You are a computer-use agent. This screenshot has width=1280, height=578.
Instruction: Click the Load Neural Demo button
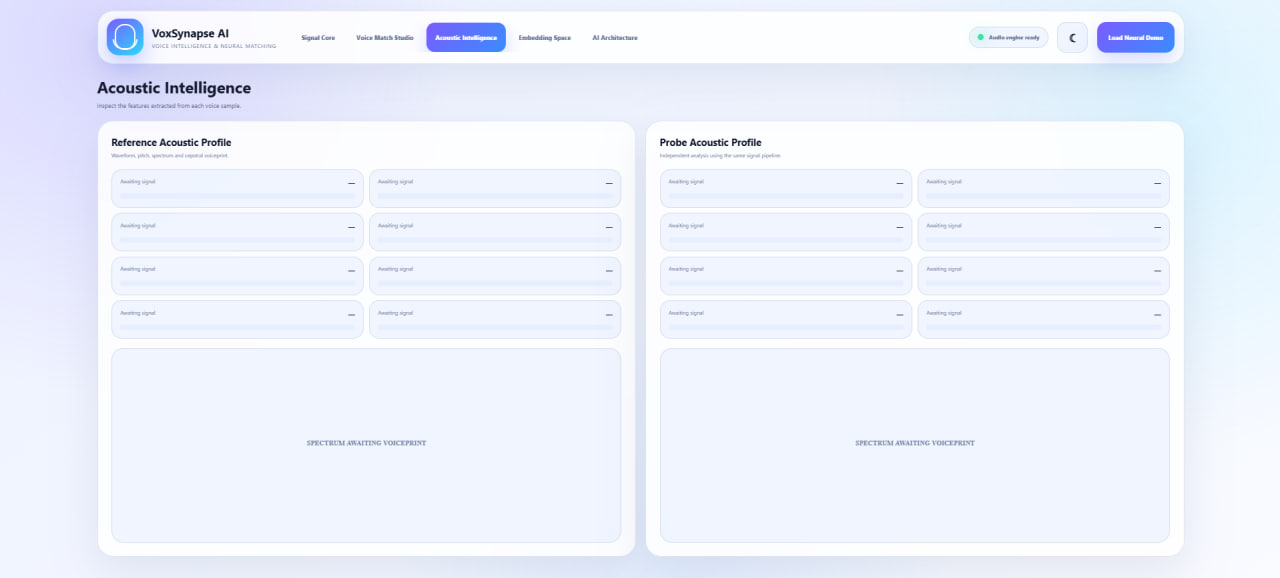(1135, 37)
